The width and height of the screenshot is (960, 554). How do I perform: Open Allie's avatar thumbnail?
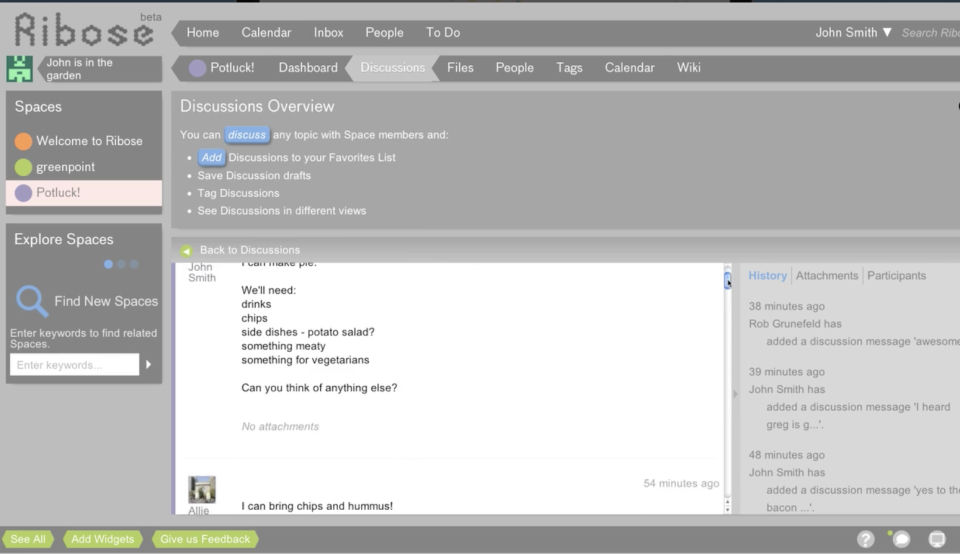[201, 489]
